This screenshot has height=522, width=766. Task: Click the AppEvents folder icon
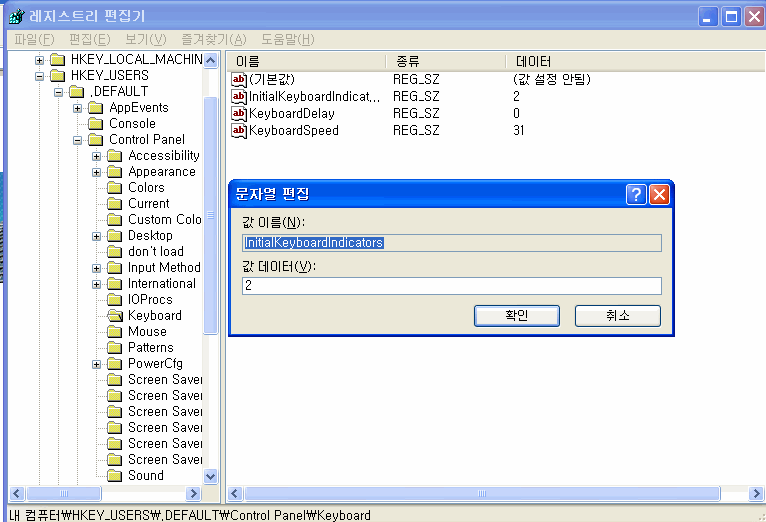(x=96, y=108)
